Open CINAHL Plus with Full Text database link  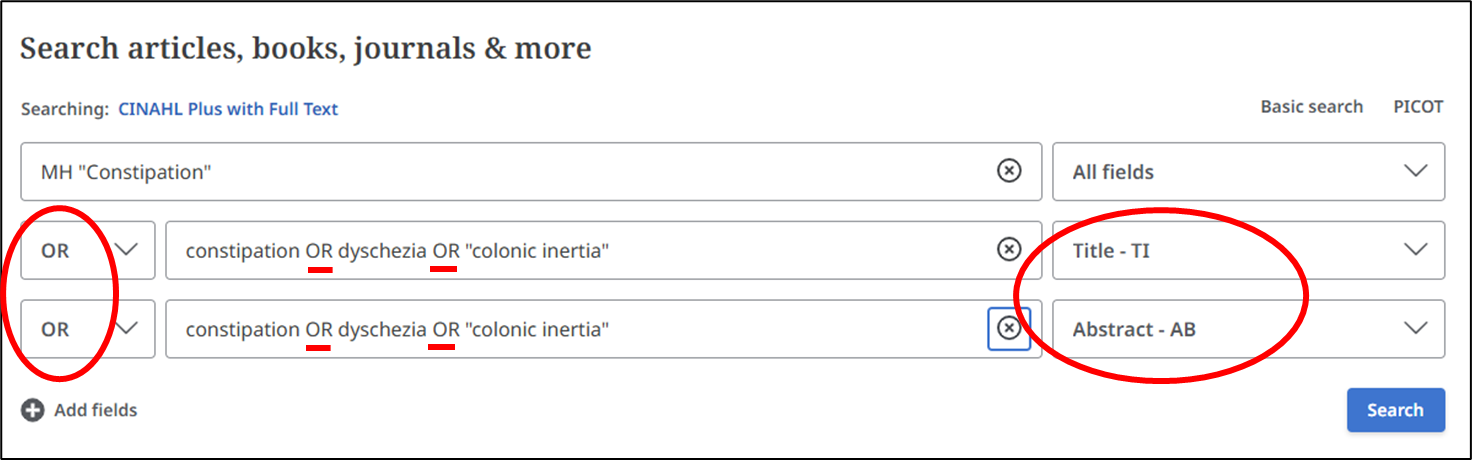coord(228,109)
